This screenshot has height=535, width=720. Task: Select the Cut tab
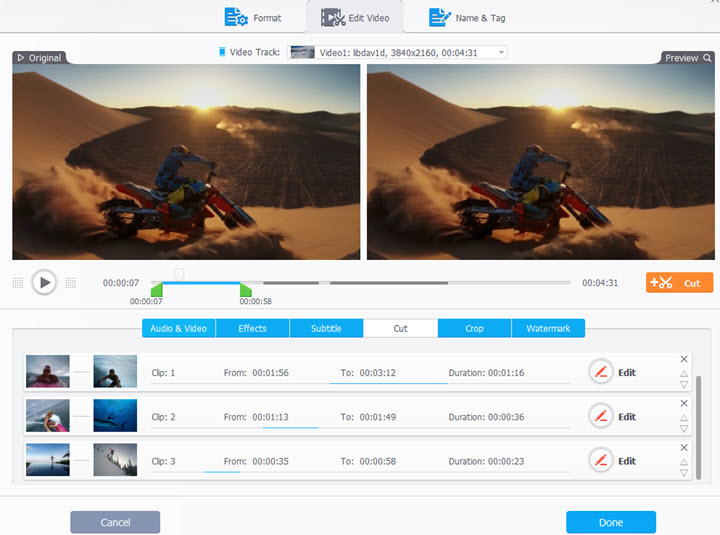coord(400,328)
